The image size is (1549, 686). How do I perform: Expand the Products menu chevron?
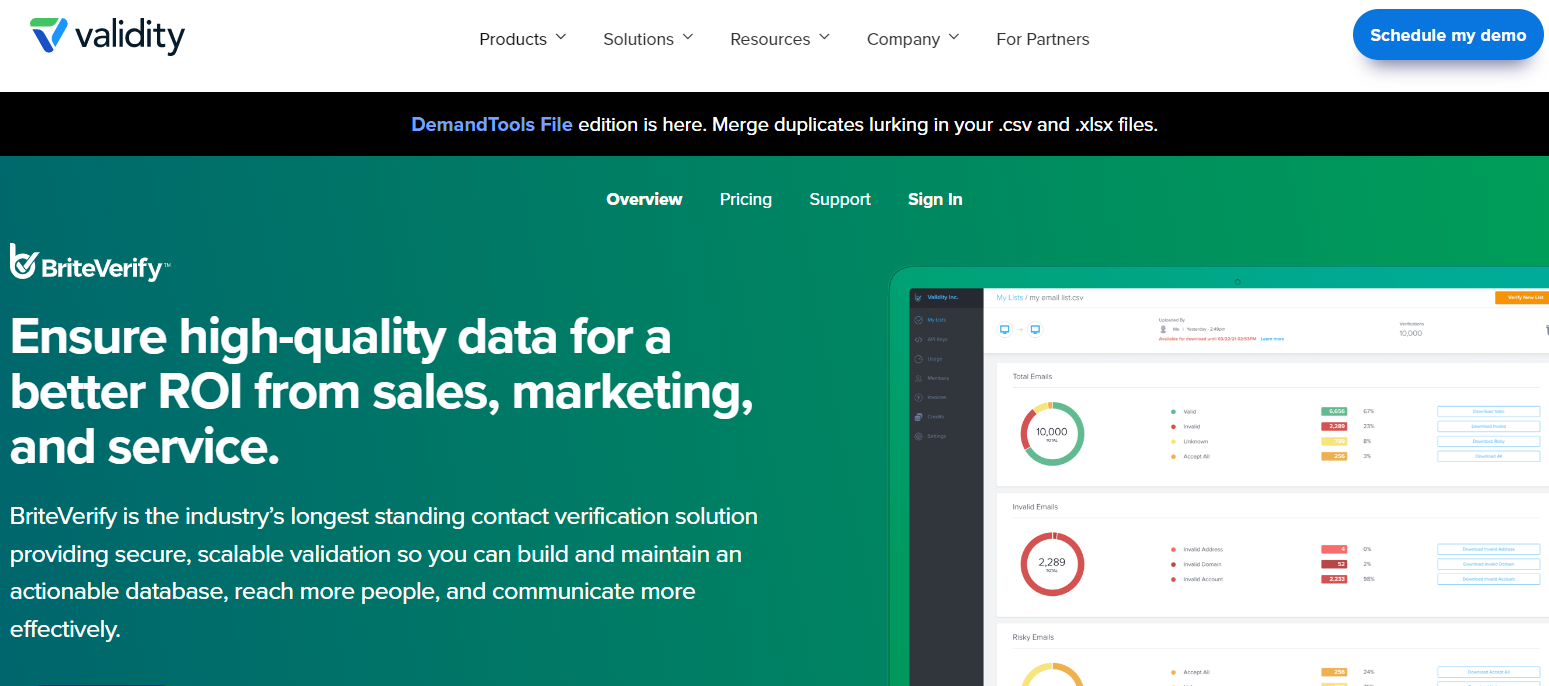(x=561, y=37)
